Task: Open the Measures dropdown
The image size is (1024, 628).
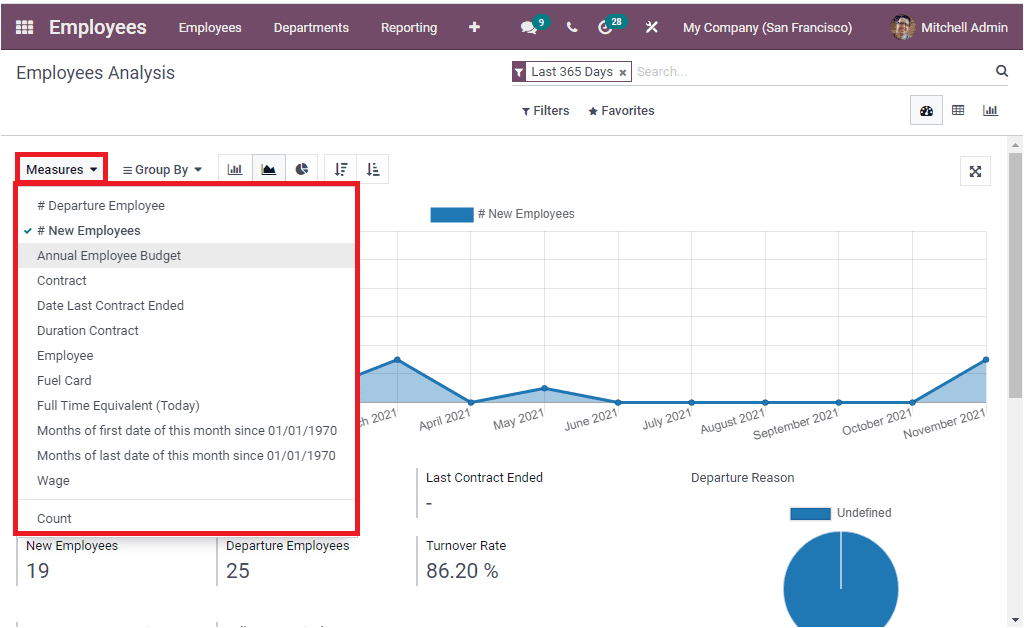Action: 60,168
